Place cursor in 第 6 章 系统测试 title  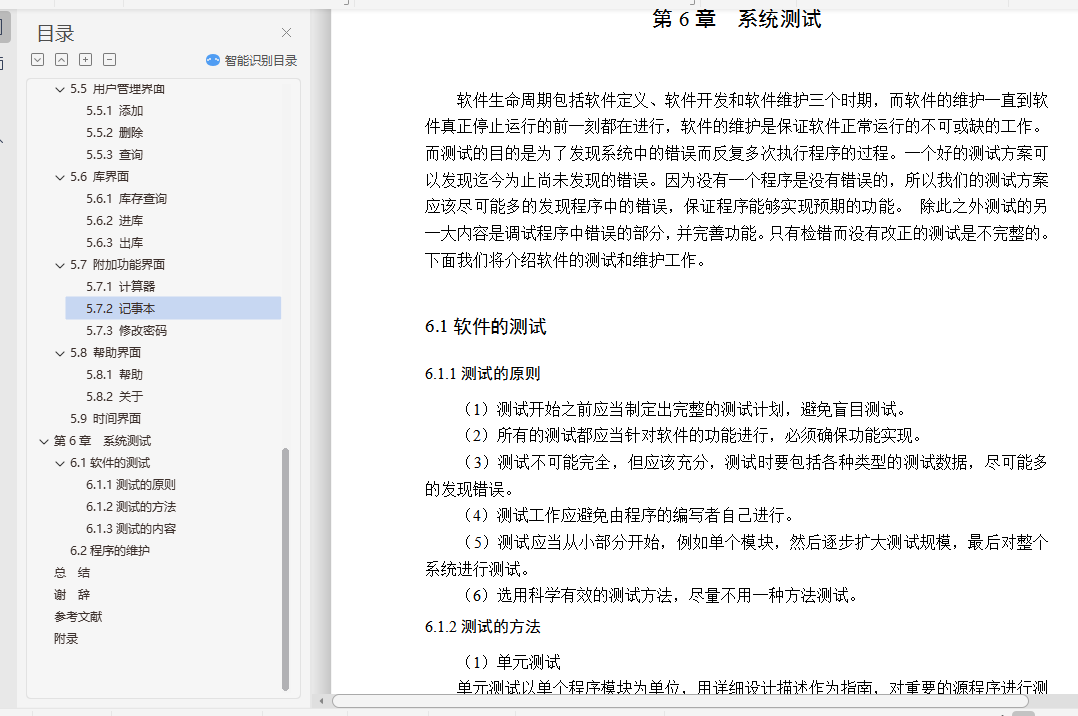point(736,19)
